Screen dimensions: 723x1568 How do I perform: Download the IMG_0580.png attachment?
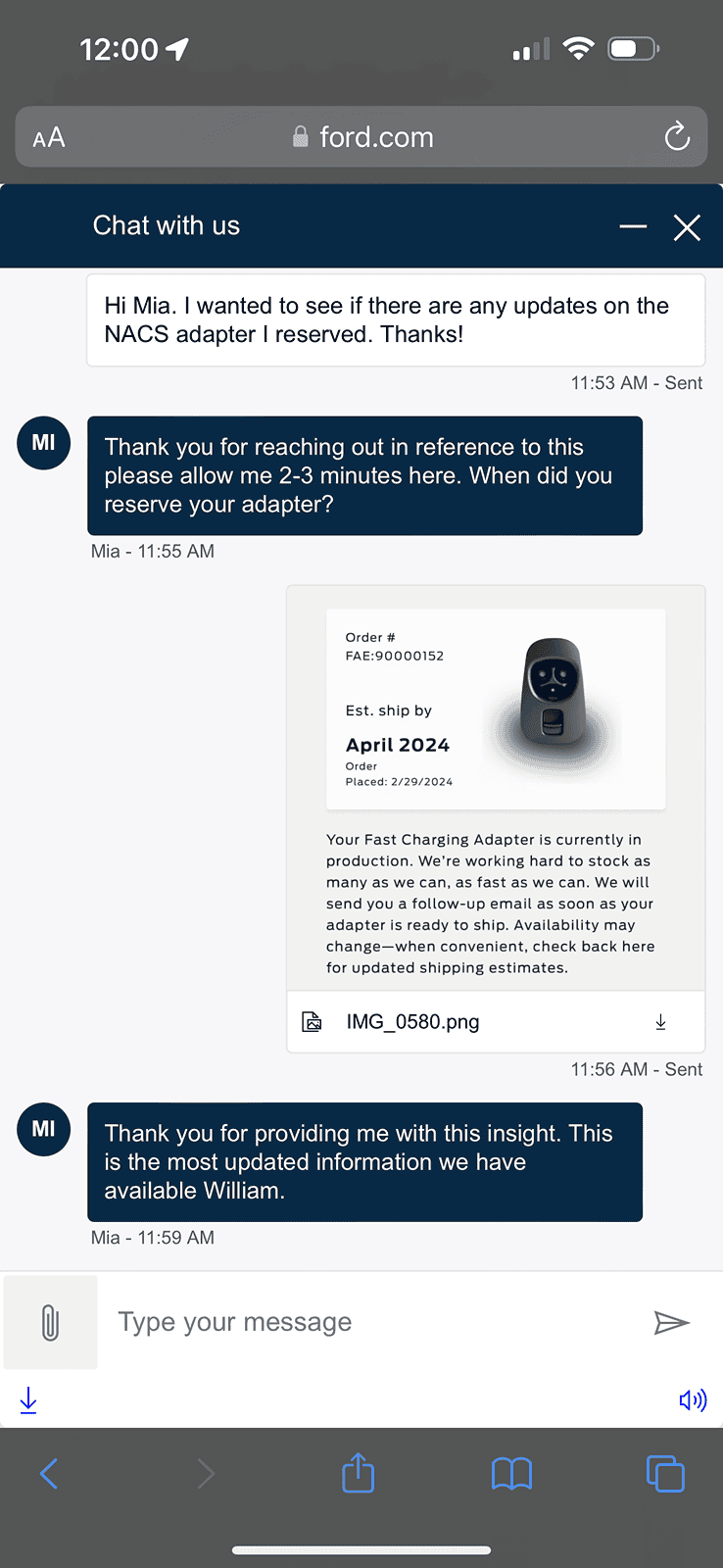click(661, 1022)
